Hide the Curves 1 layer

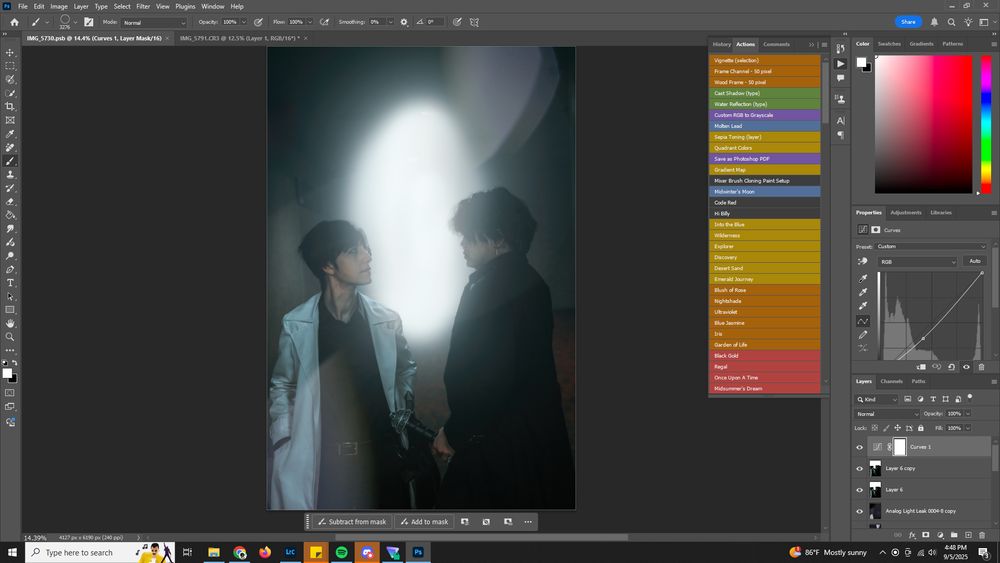click(x=860, y=447)
